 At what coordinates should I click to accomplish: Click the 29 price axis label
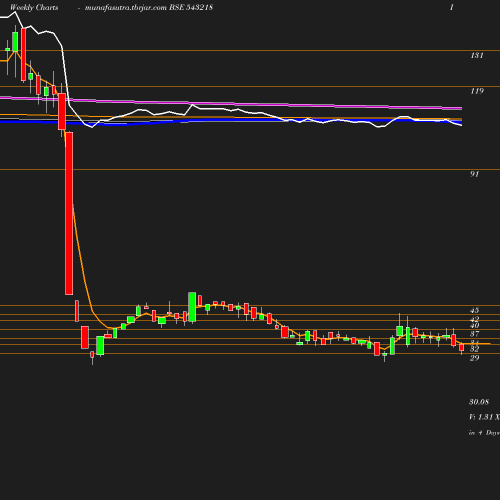click(474, 358)
